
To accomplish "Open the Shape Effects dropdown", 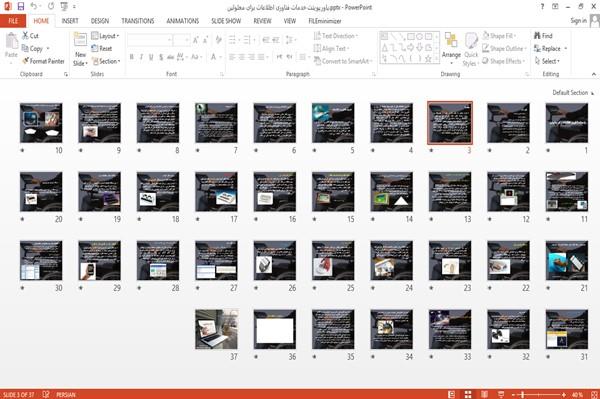I will [x=504, y=61].
